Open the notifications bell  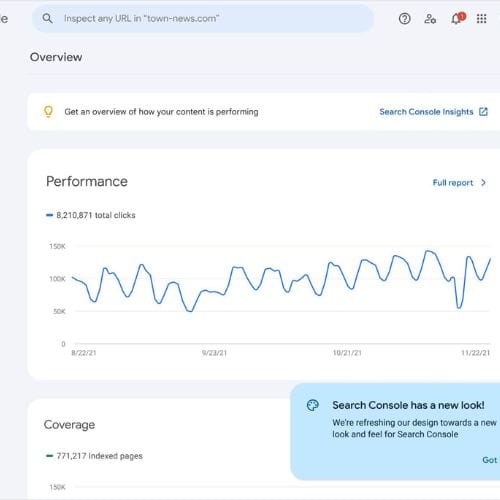pyautogui.click(x=457, y=19)
